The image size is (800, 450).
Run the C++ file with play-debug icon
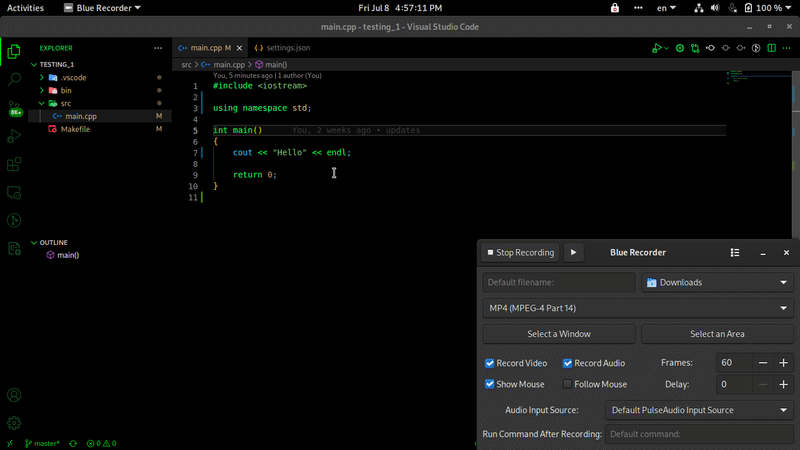[657, 48]
